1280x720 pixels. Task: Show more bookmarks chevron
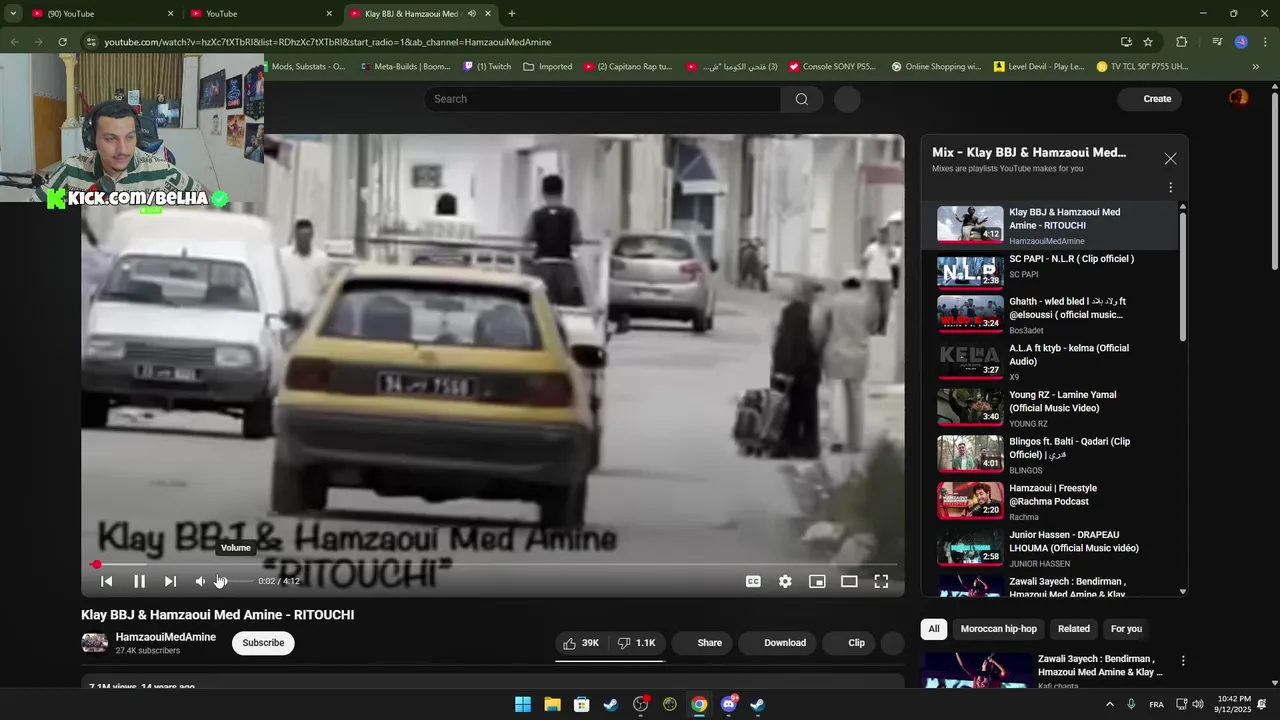point(1256,67)
